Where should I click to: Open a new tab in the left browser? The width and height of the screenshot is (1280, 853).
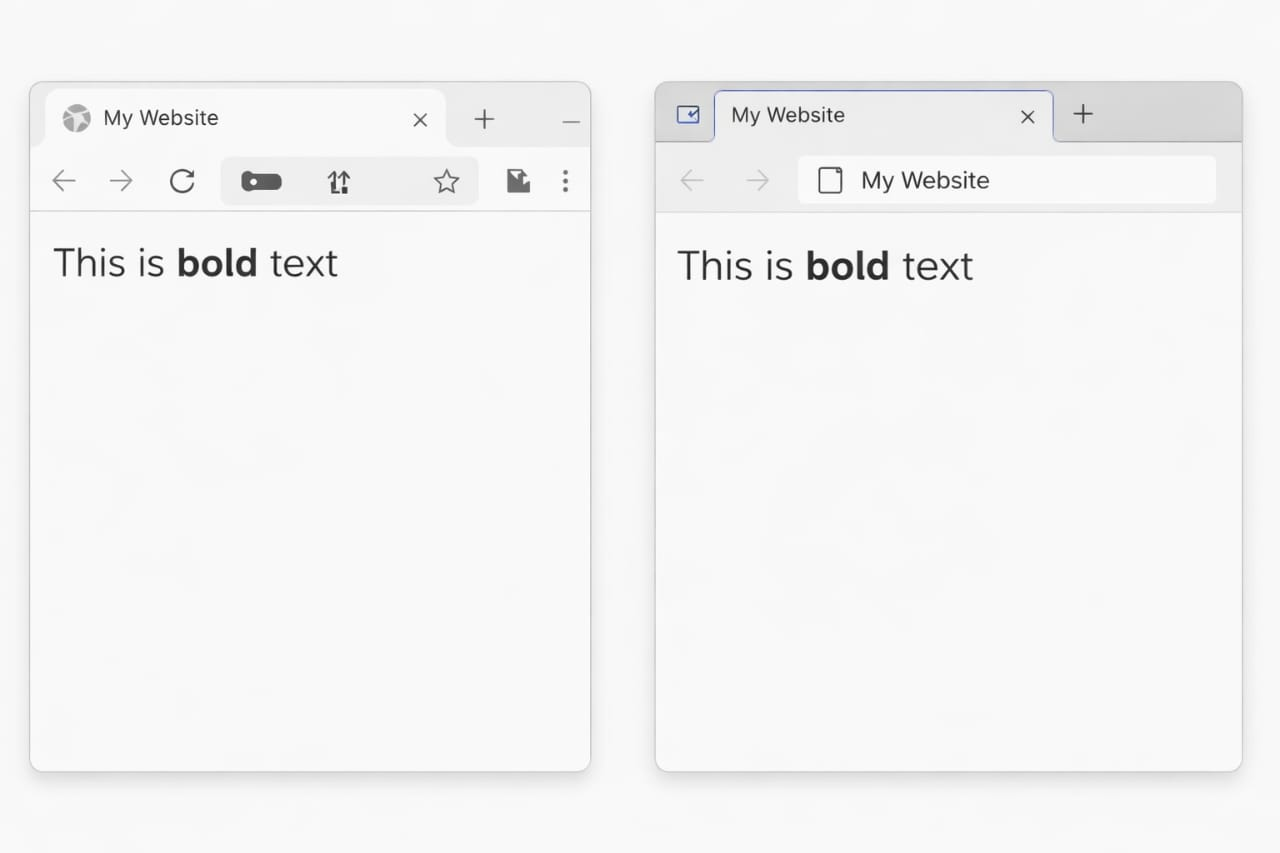(x=484, y=119)
